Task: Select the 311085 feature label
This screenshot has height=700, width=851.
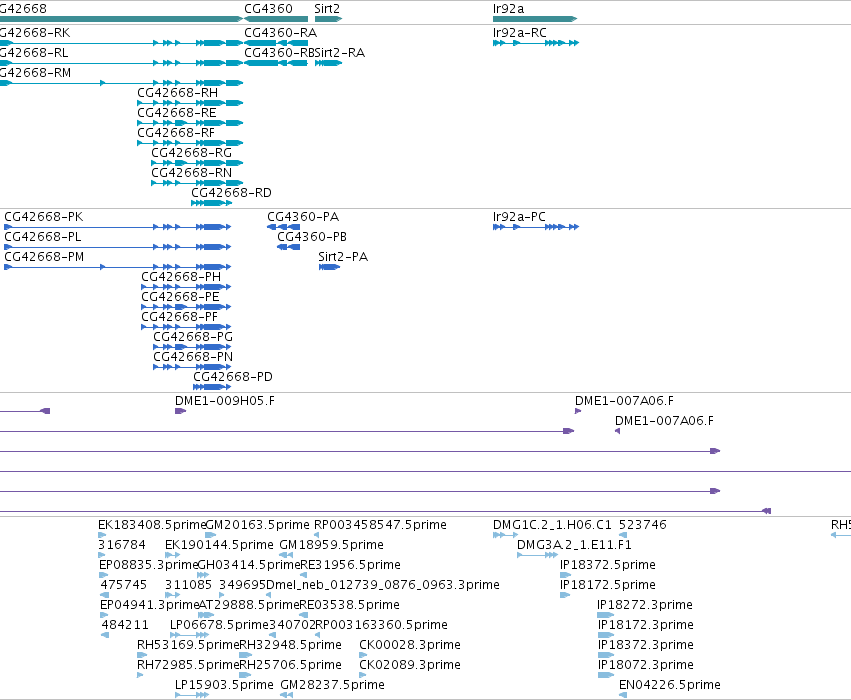Action: (x=188, y=586)
